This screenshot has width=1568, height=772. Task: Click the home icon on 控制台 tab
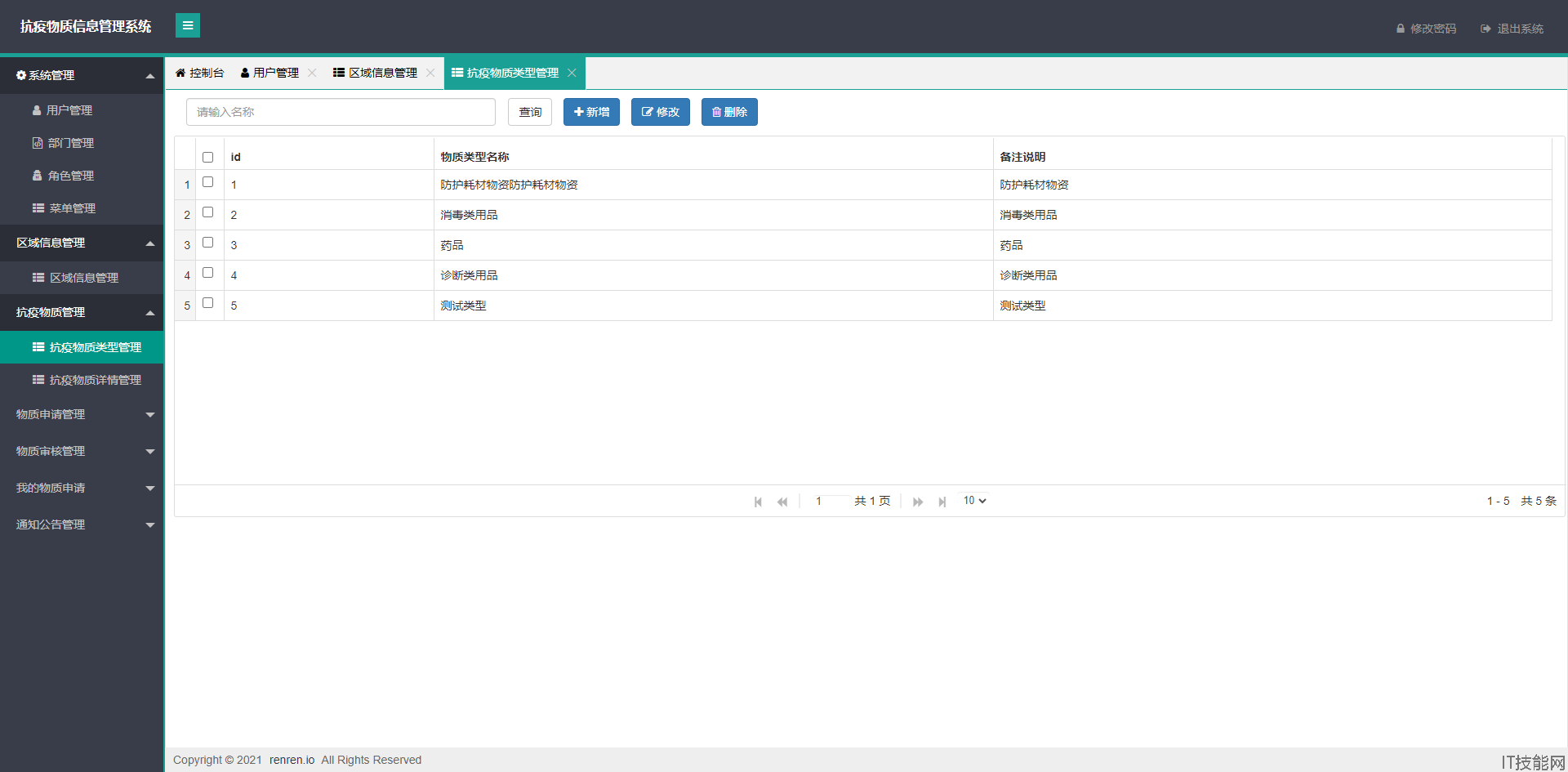[x=180, y=73]
